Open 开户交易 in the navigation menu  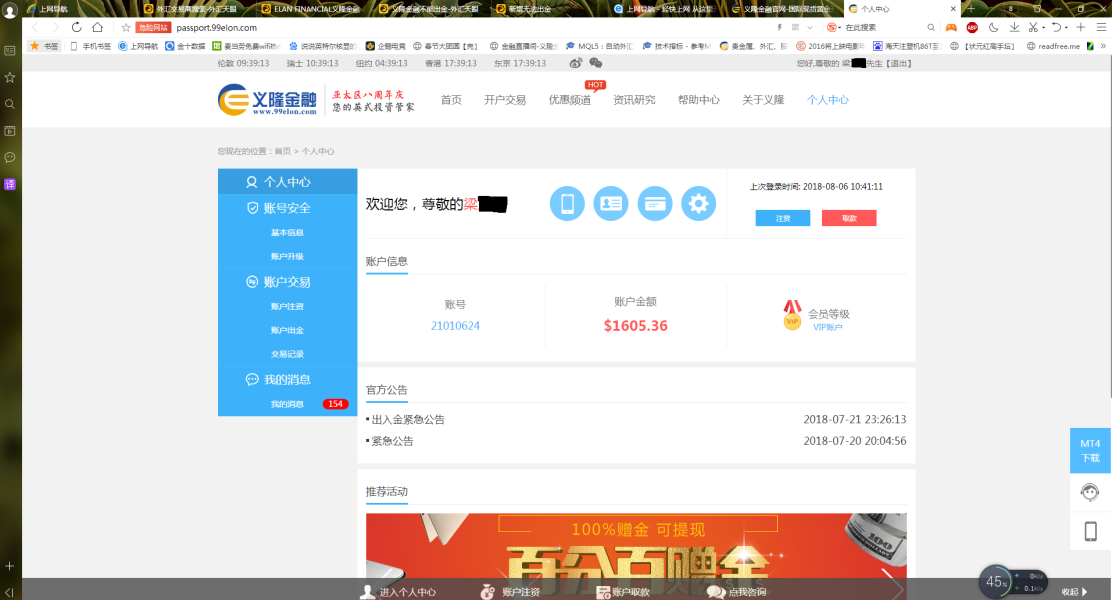click(505, 100)
